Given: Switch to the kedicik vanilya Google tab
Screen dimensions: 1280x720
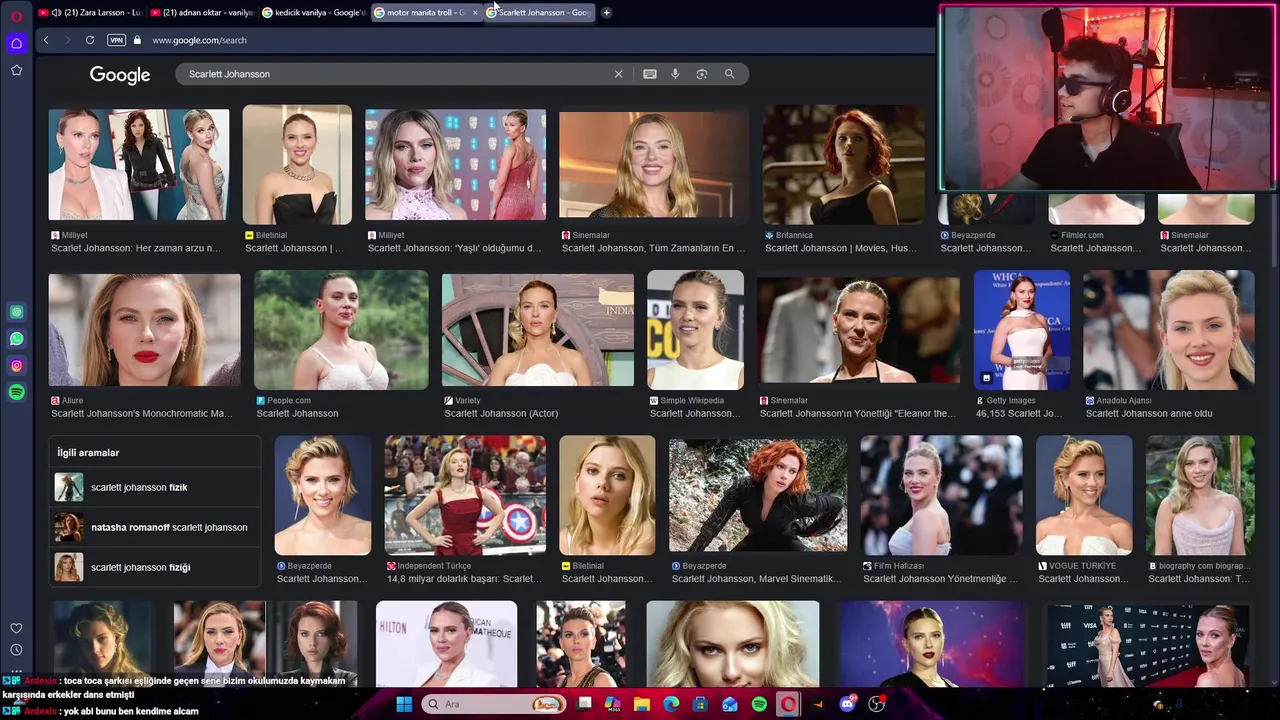Looking at the screenshot, I should (313, 13).
